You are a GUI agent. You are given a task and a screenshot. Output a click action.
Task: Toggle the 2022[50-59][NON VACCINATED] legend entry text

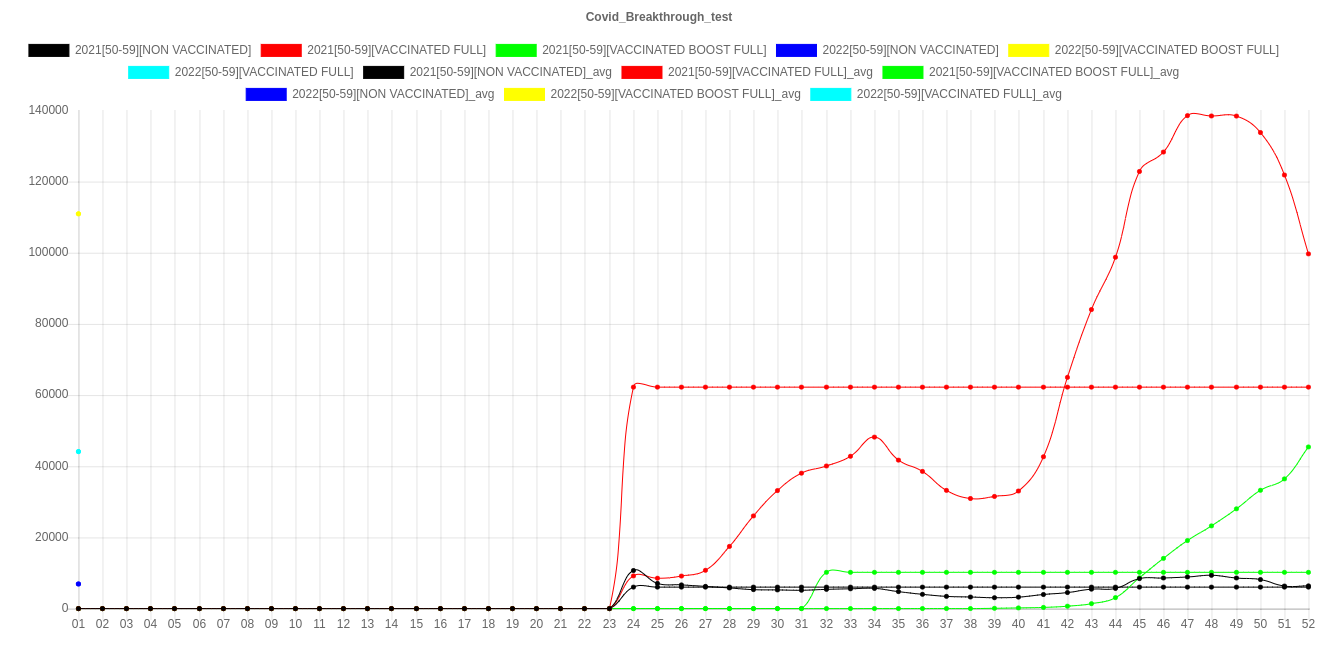[x=909, y=50]
